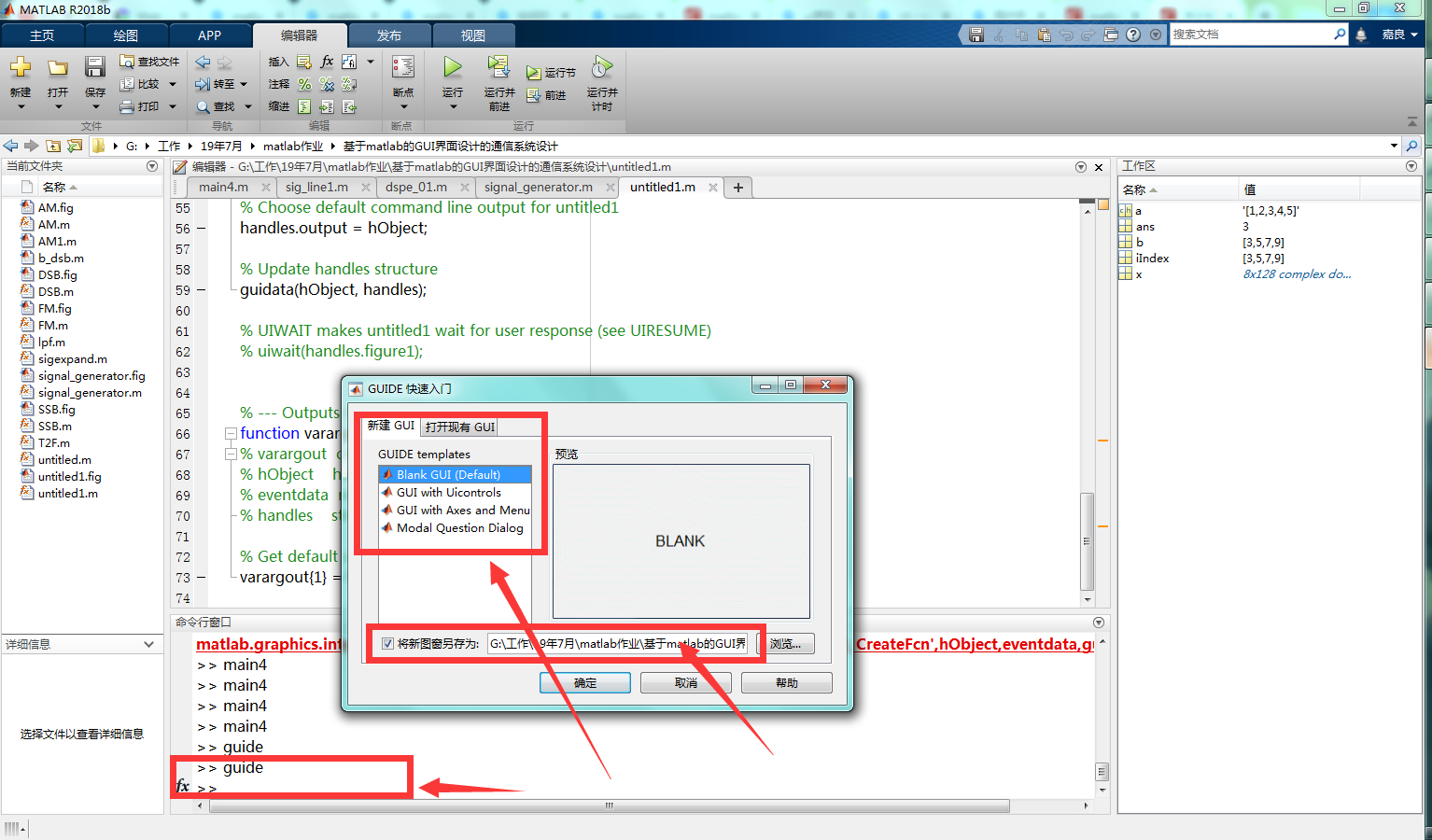Click the 新建 (New) plus icon
This screenshot has width=1432, height=840.
coord(21,67)
